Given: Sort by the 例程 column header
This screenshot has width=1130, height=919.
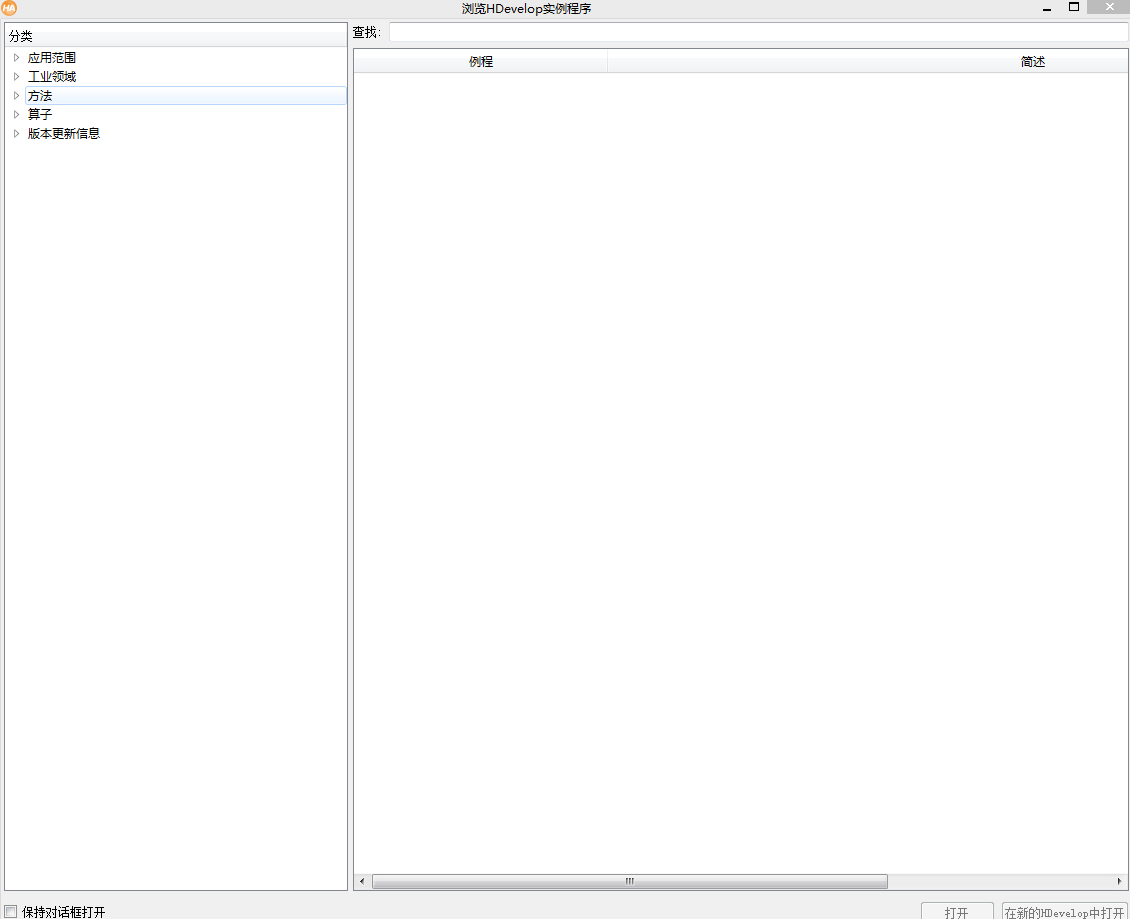Looking at the screenshot, I should 481,62.
